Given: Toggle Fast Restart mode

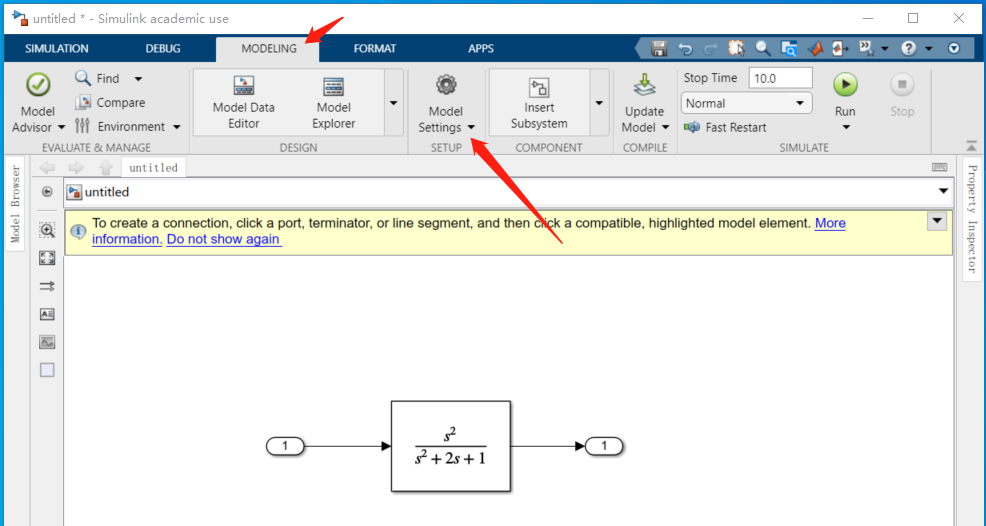Looking at the screenshot, I should (x=725, y=127).
